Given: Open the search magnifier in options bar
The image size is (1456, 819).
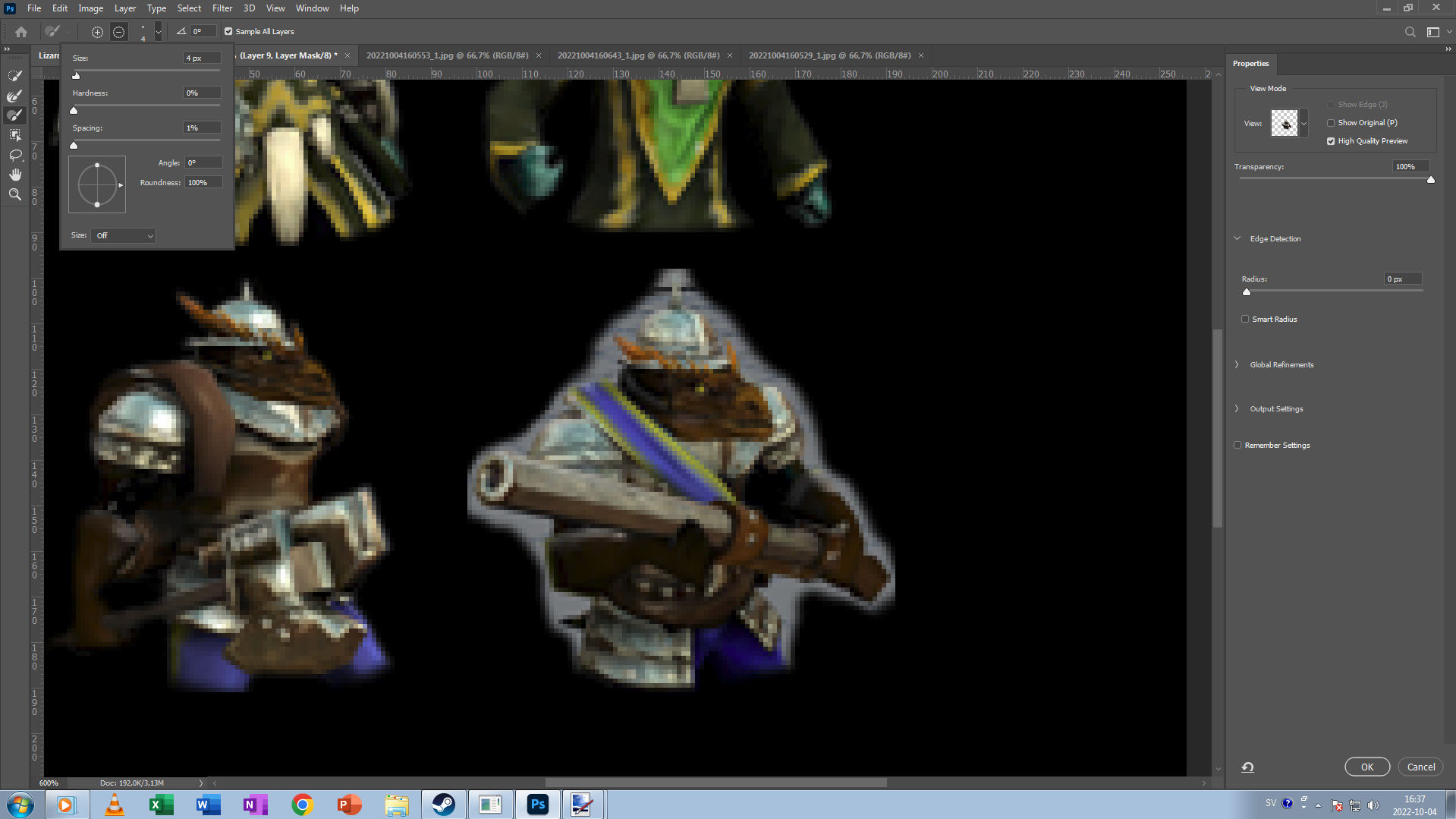Looking at the screenshot, I should 1410,32.
